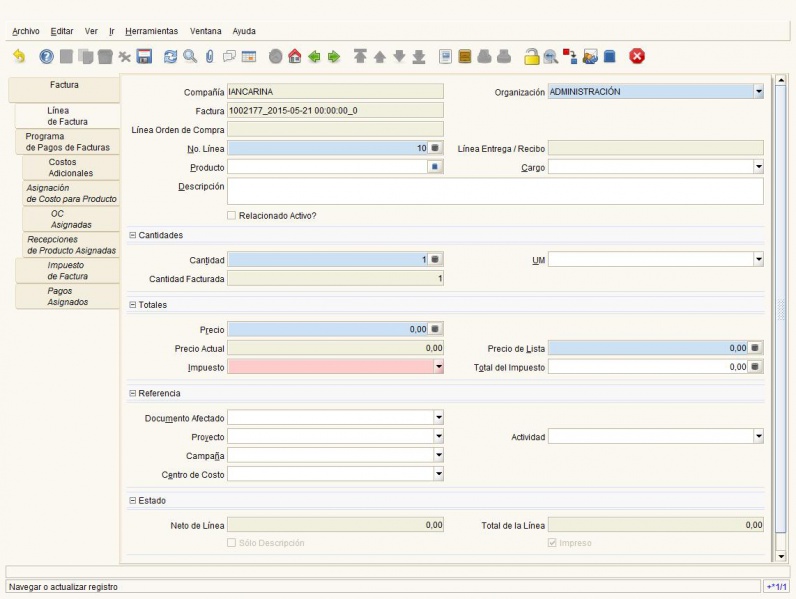This screenshot has height=599, width=796.
Task: Click the round history records icon
Action: point(276,56)
